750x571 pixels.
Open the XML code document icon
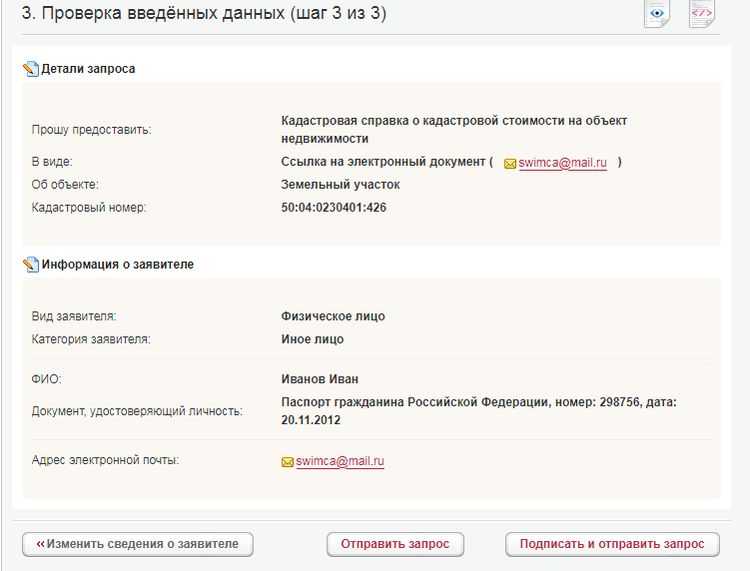tap(702, 13)
